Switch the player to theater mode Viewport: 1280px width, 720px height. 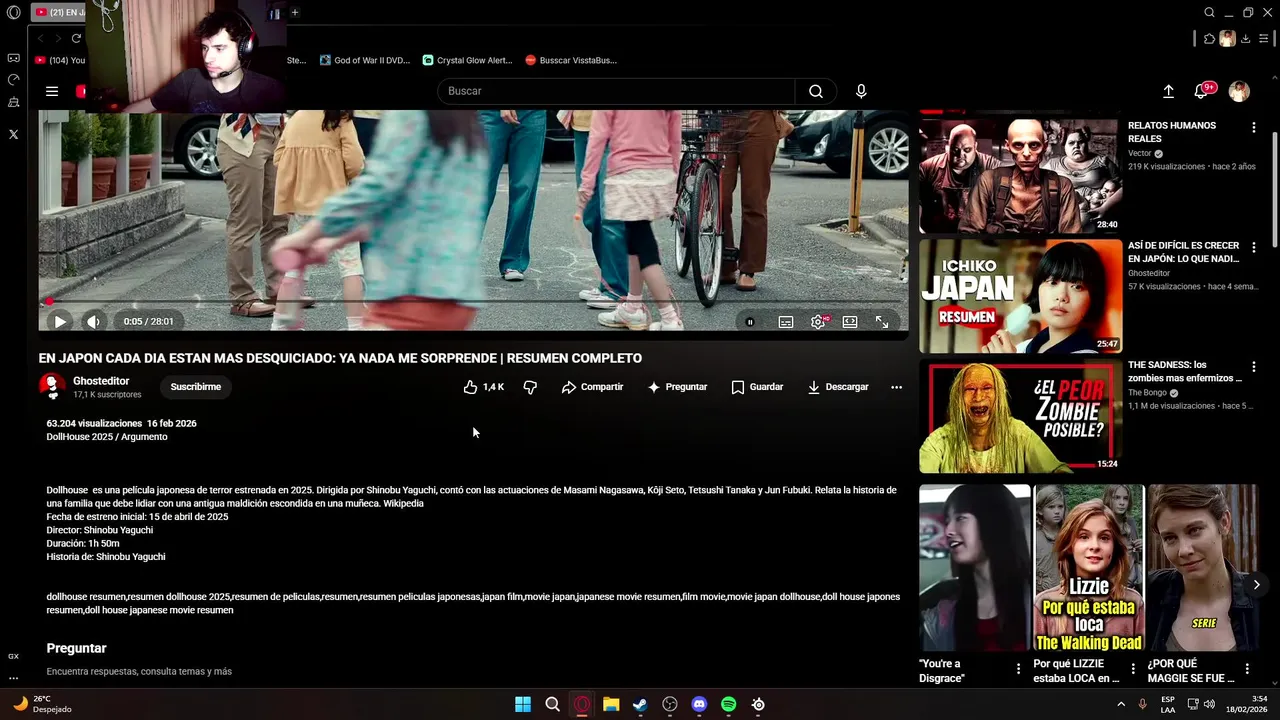[850, 322]
